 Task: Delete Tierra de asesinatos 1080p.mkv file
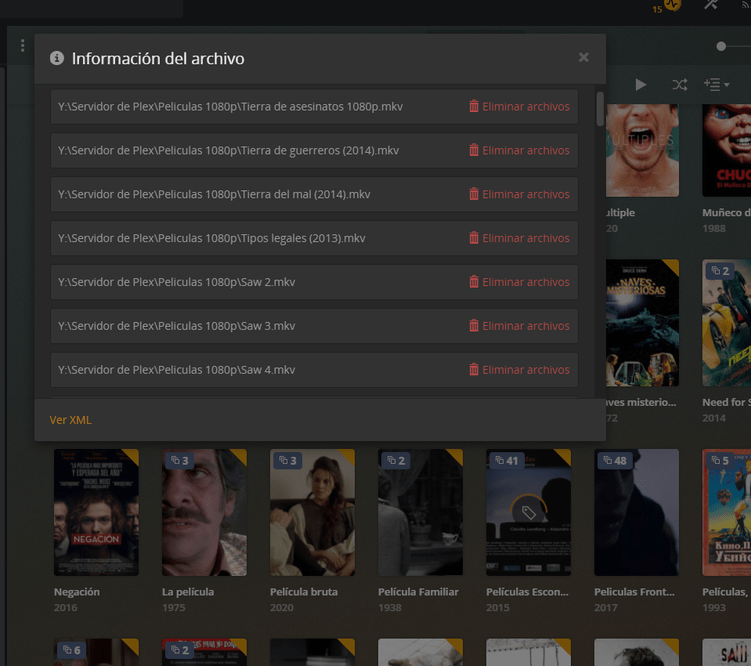coord(519,106)
